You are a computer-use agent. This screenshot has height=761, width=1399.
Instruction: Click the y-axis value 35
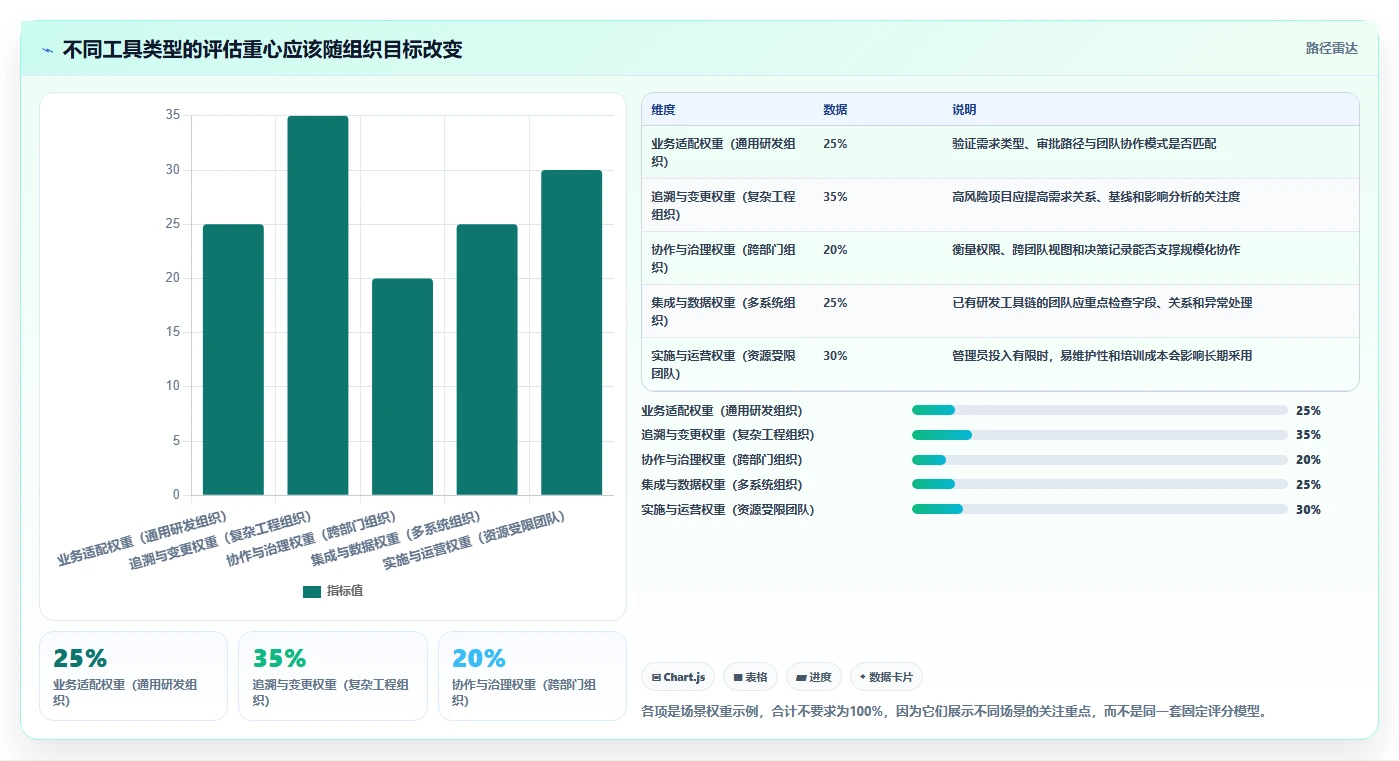(x=172, y=116)
